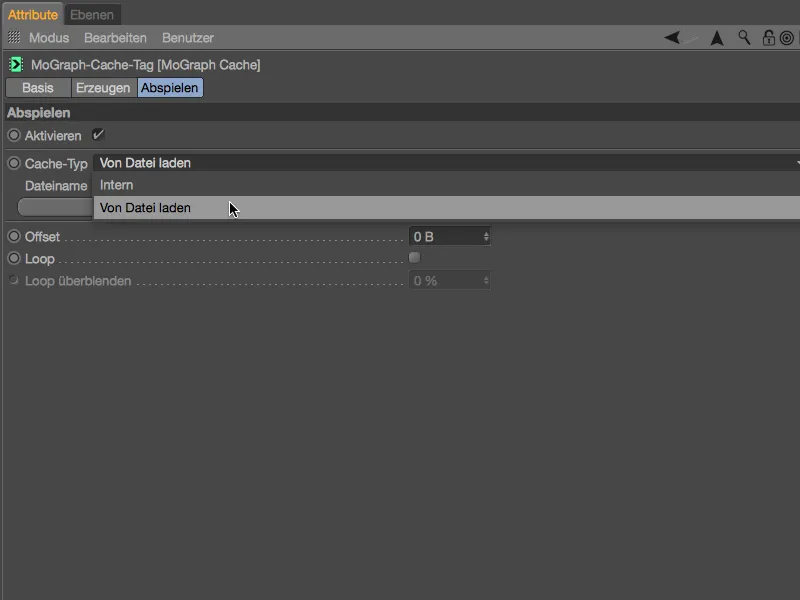Click the Offset value stepper arrows
Image resolution: width=800 pixels, height=600 pixels.
[x=486, y=236]
